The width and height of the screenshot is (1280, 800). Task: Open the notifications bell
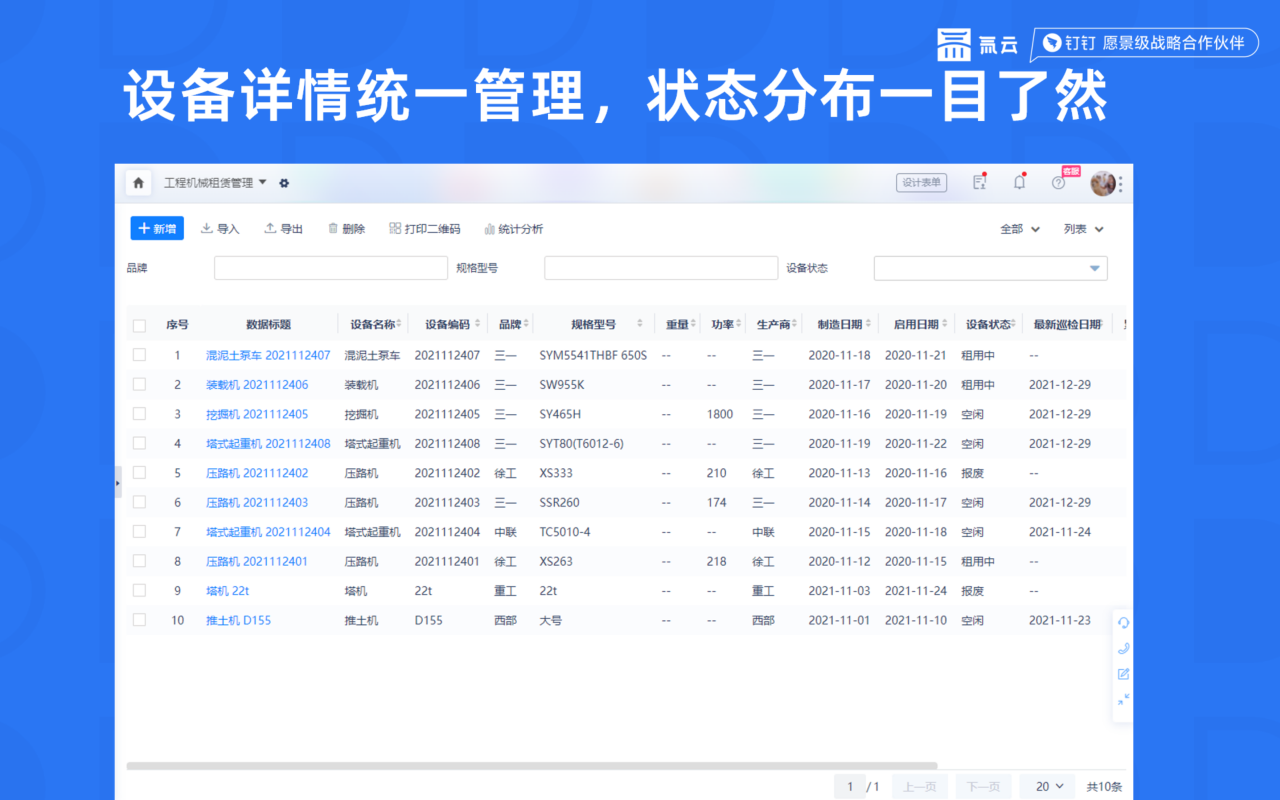(1019, 182)
